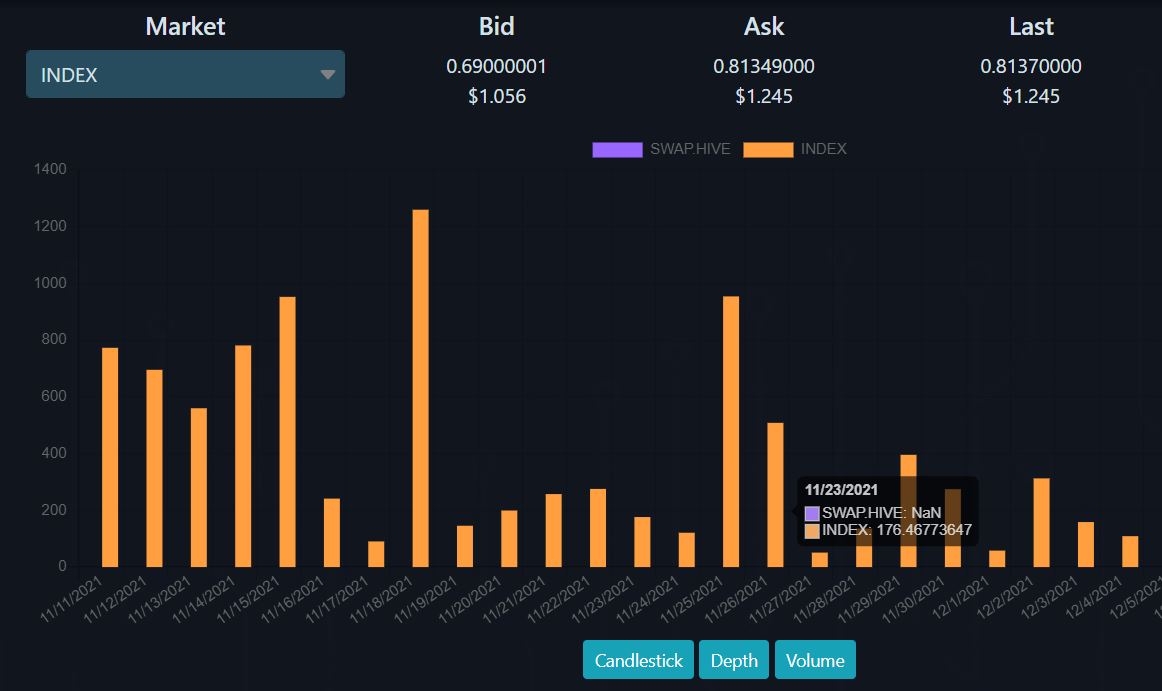Viewport: 1162px width, 691px height.
Task: Click the tallest volume bar for 11/18/2021
Action: tap(420, 389)
